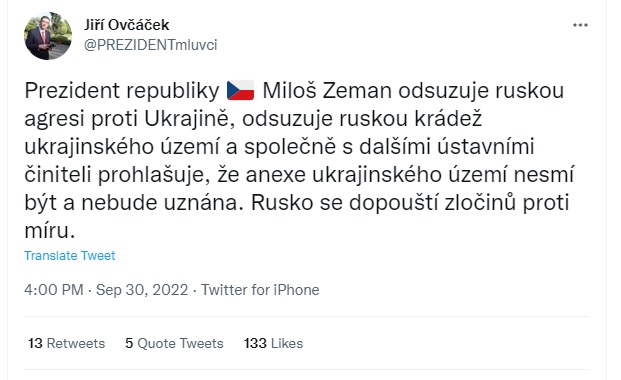Click the final word míru. in the tweet

50,231
